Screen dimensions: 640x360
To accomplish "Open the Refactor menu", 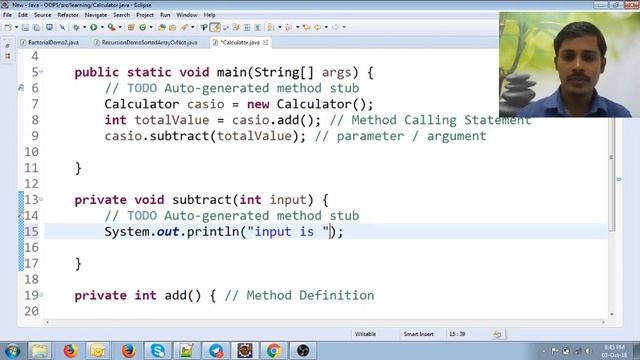I will click(x=68, y=15).
